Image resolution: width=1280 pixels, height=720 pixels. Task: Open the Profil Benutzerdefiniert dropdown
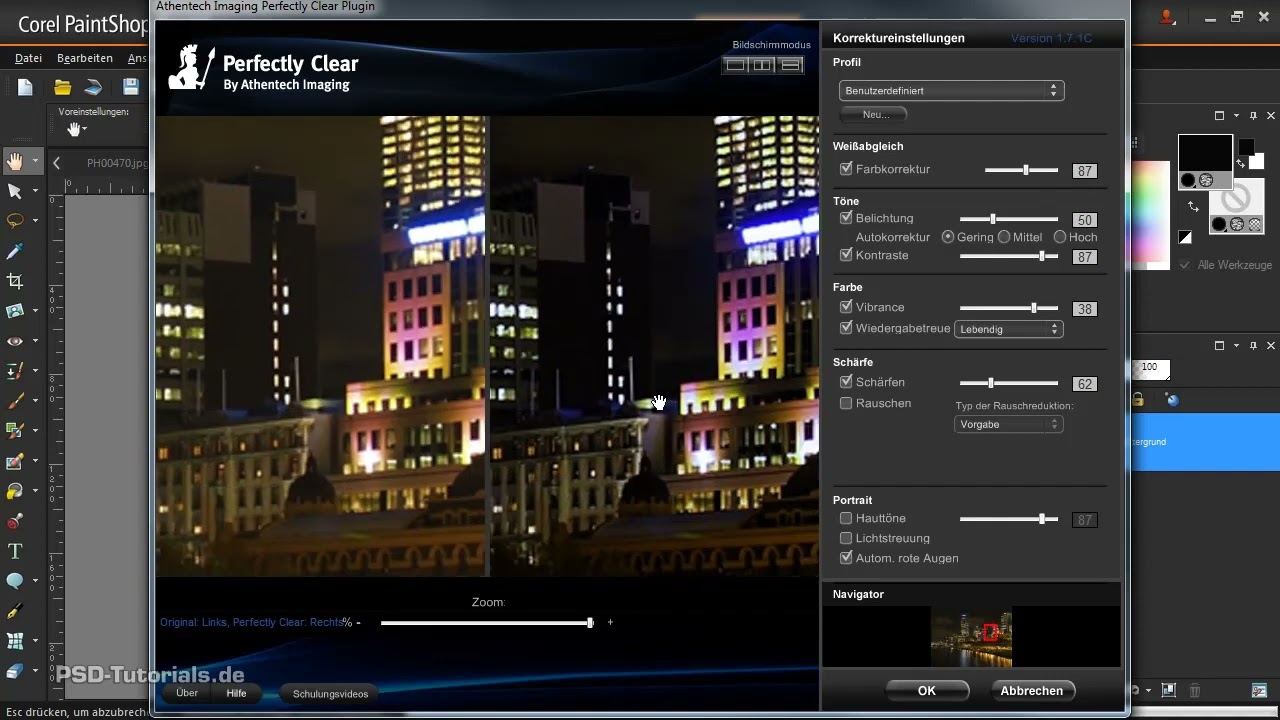pos(951,91)
